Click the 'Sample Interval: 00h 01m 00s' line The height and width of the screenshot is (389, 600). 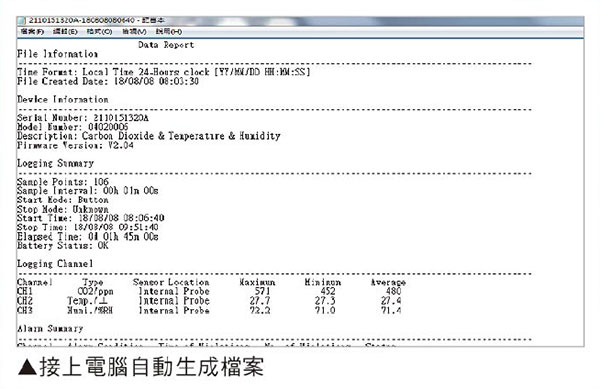click(x=88, y=190)
